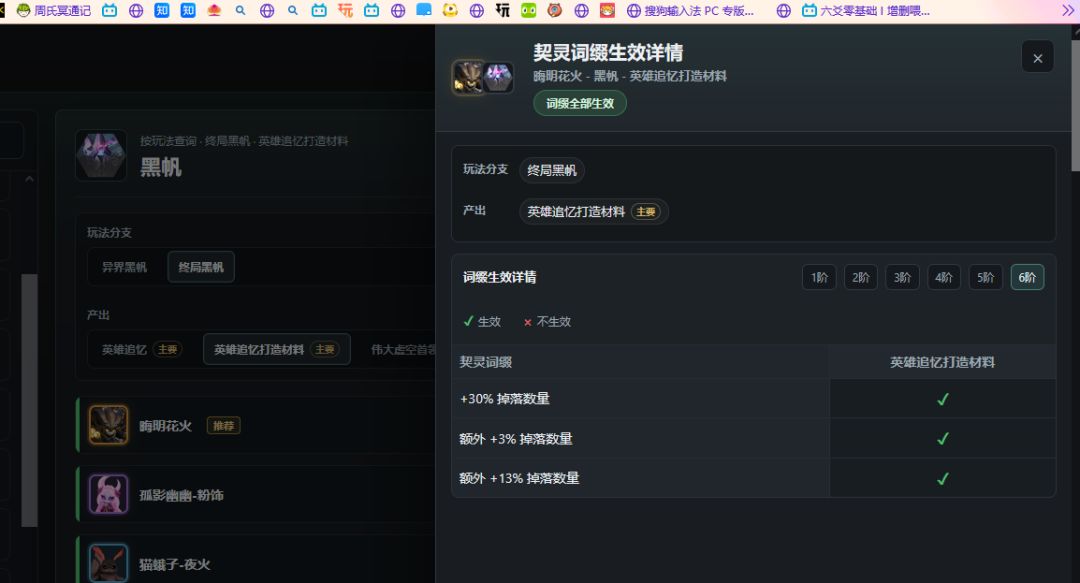Image resolution: width=1080 pixels, height=583 pixels.
Task: Click the 词缀全部生效 green badge
Action: pyautogui.click(x=580, y=103)
